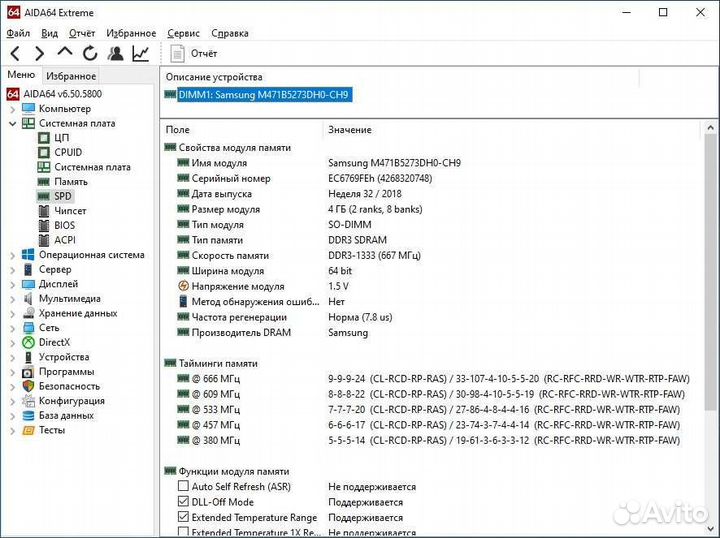Click the База данных database icon
The width and height of the screenshot is (720, 538).
[x=28, y=415]
